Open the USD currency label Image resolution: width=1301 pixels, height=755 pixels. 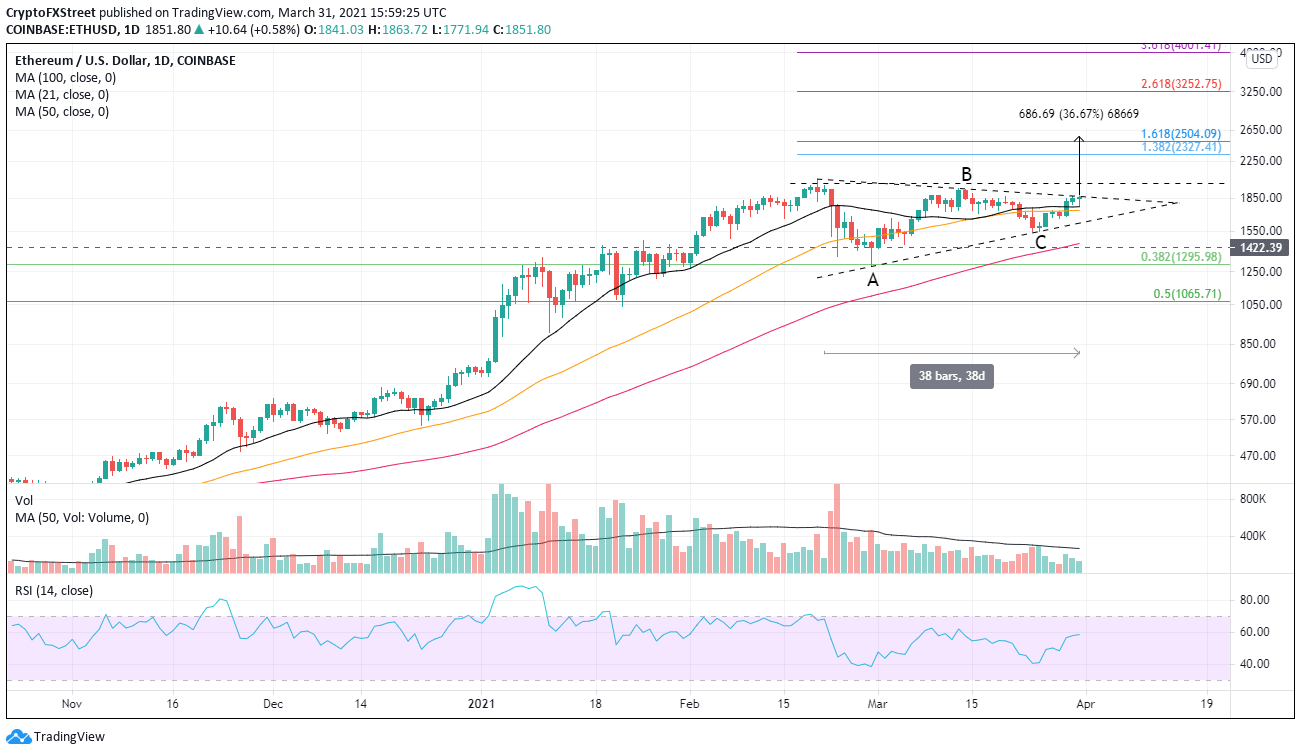tap(1262, 59)
